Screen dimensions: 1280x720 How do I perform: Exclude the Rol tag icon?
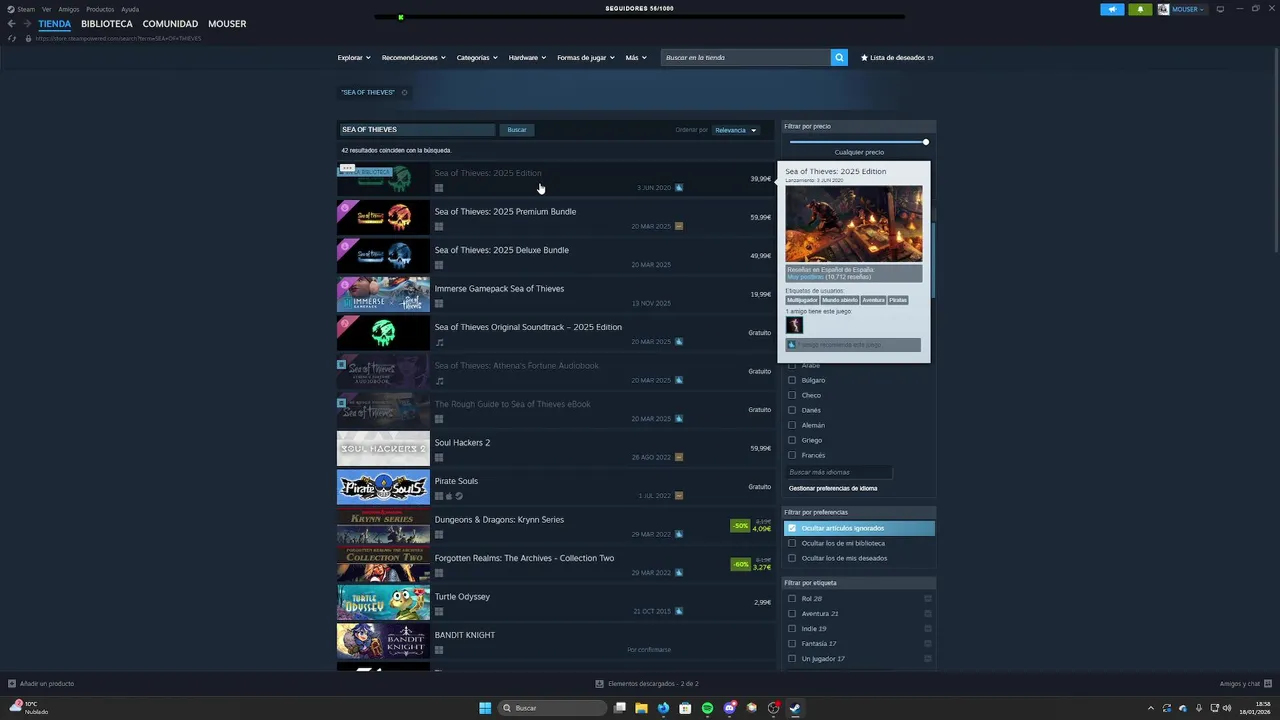coord(928,598)
